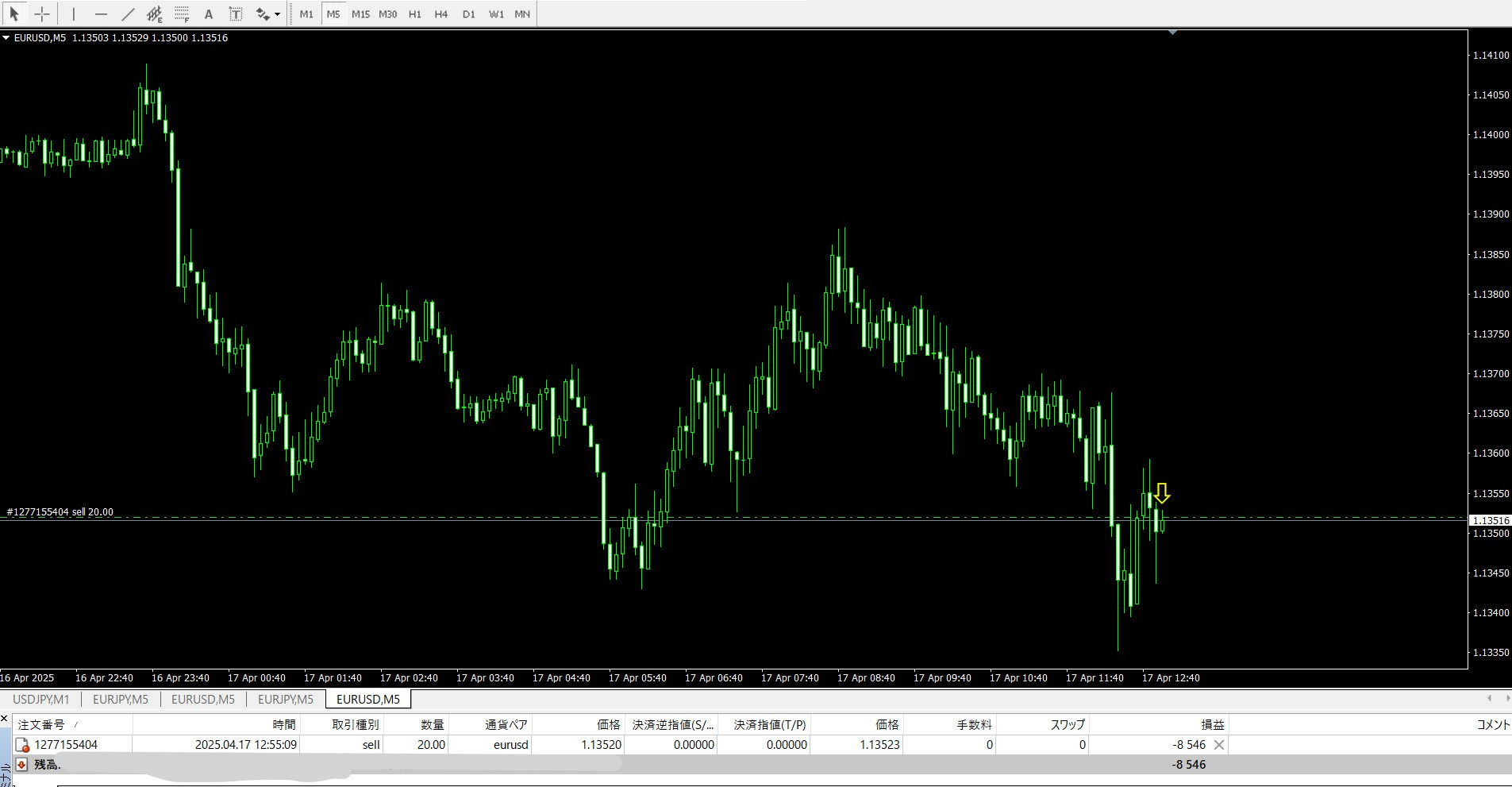1512x787 pixels.
Task: Select the equidistant channel tool
Action: pyautogui.click(x=155, y=14)
